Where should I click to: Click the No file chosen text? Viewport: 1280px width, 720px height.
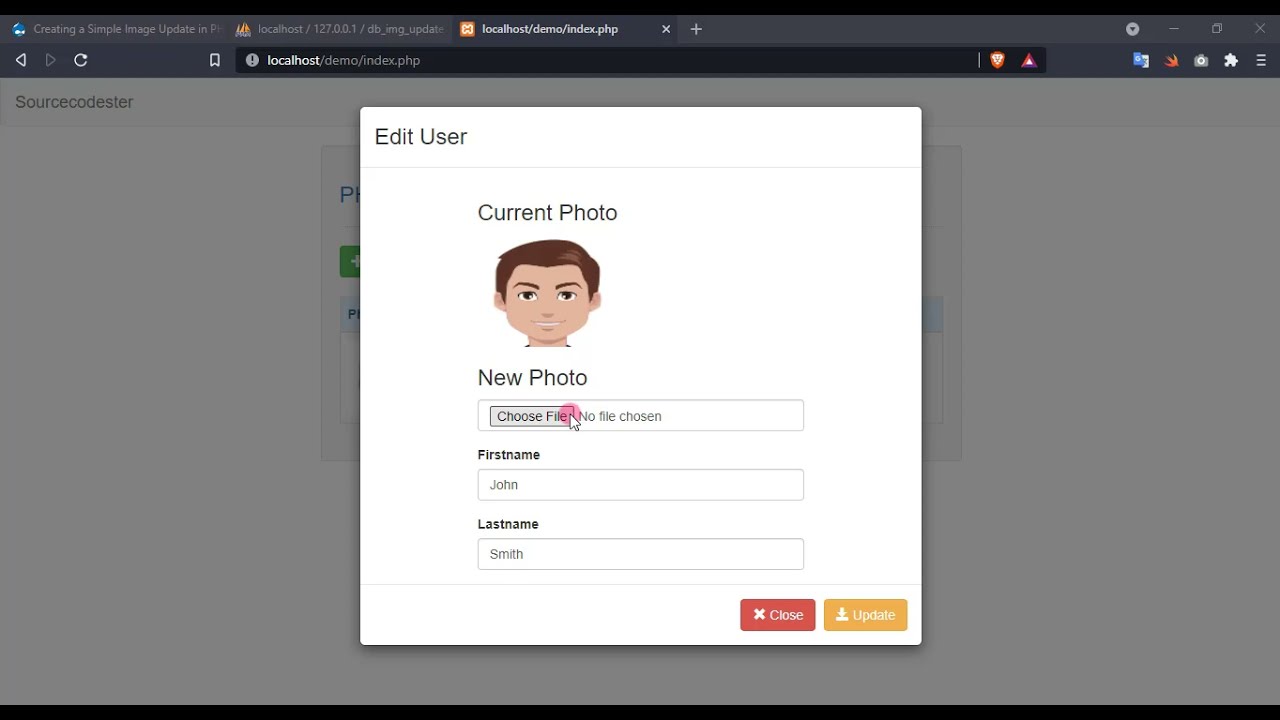[620, 416]
